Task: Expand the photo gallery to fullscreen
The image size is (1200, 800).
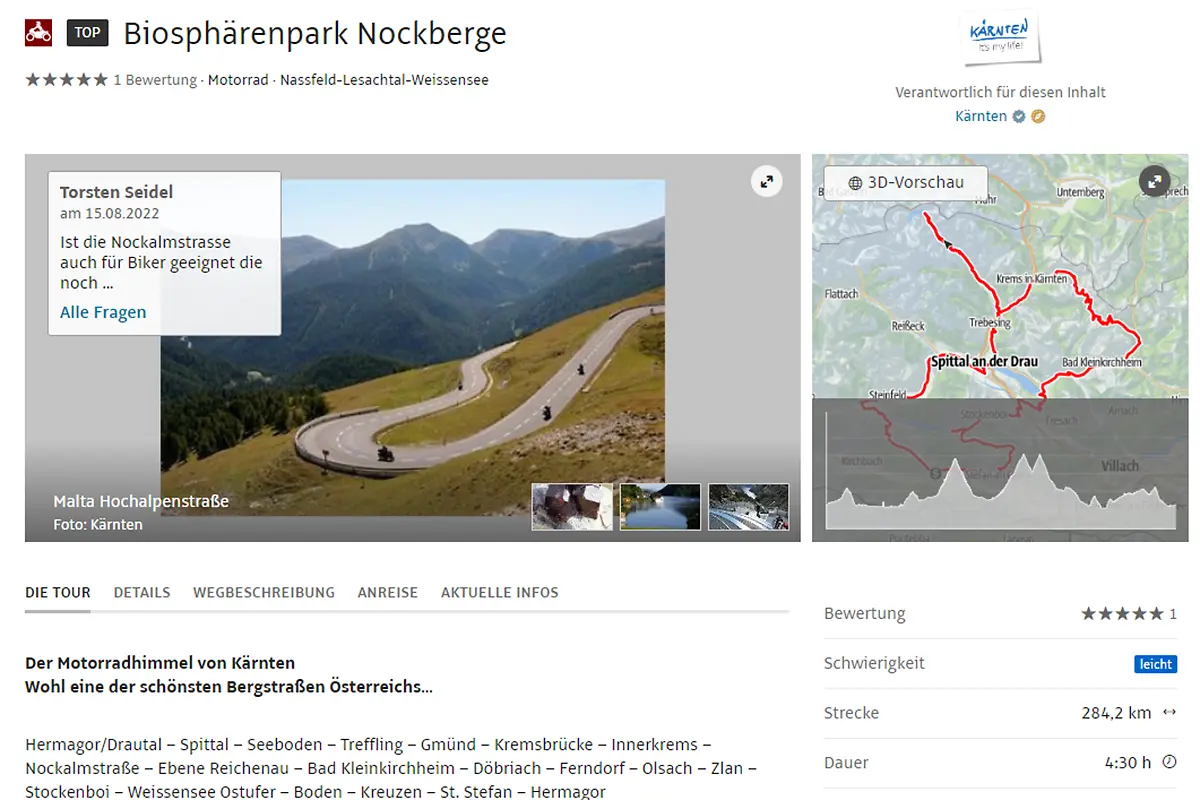Action: [766, 181]
